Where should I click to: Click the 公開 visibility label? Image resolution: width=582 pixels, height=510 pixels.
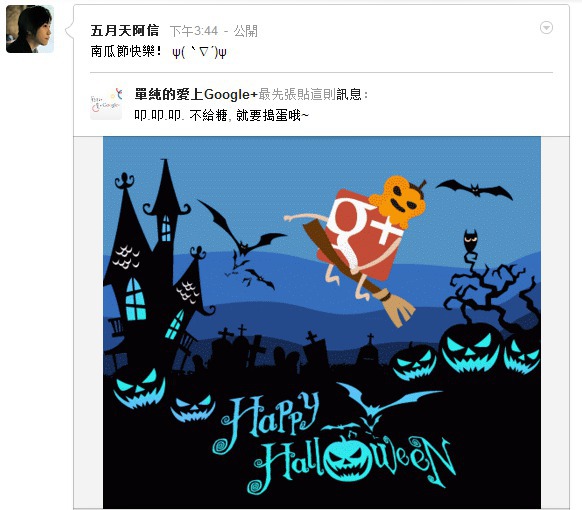click(x=245, y=31)
